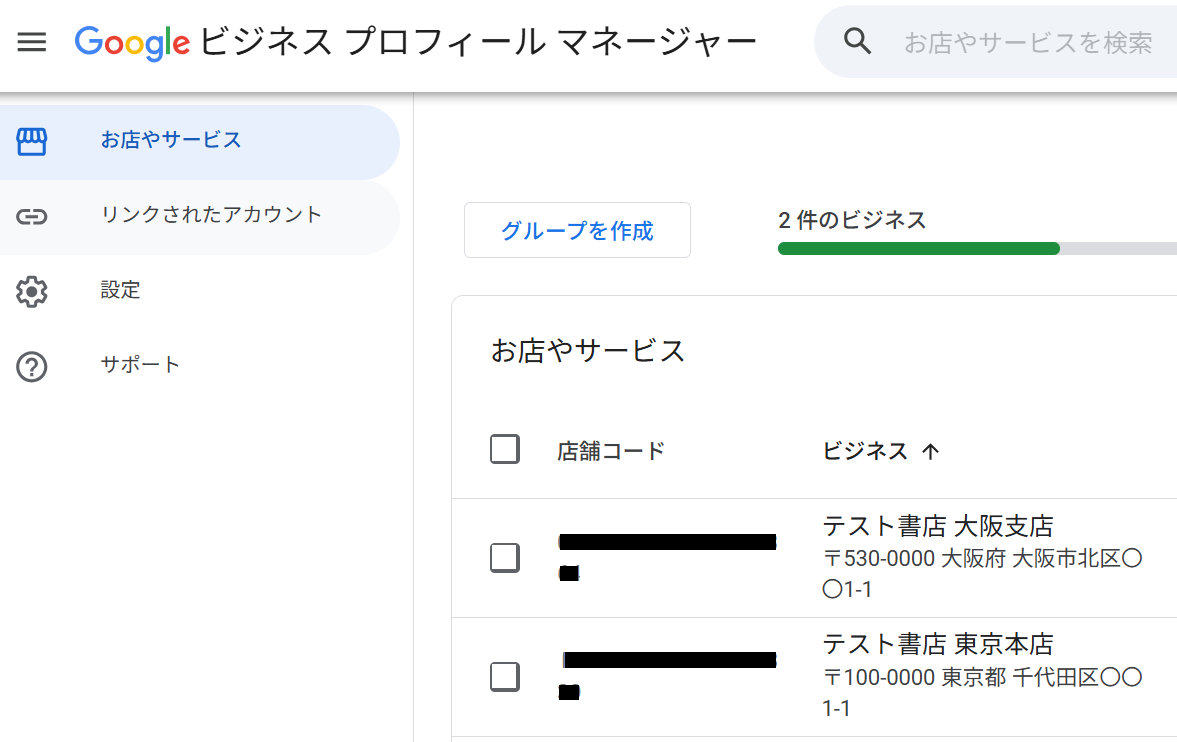Image resolution: width=1177 pixels, height=742 pixels.
Task: Select お店やサービス in the sidebar
Action: pyautogui.click(x=171, y=140)
